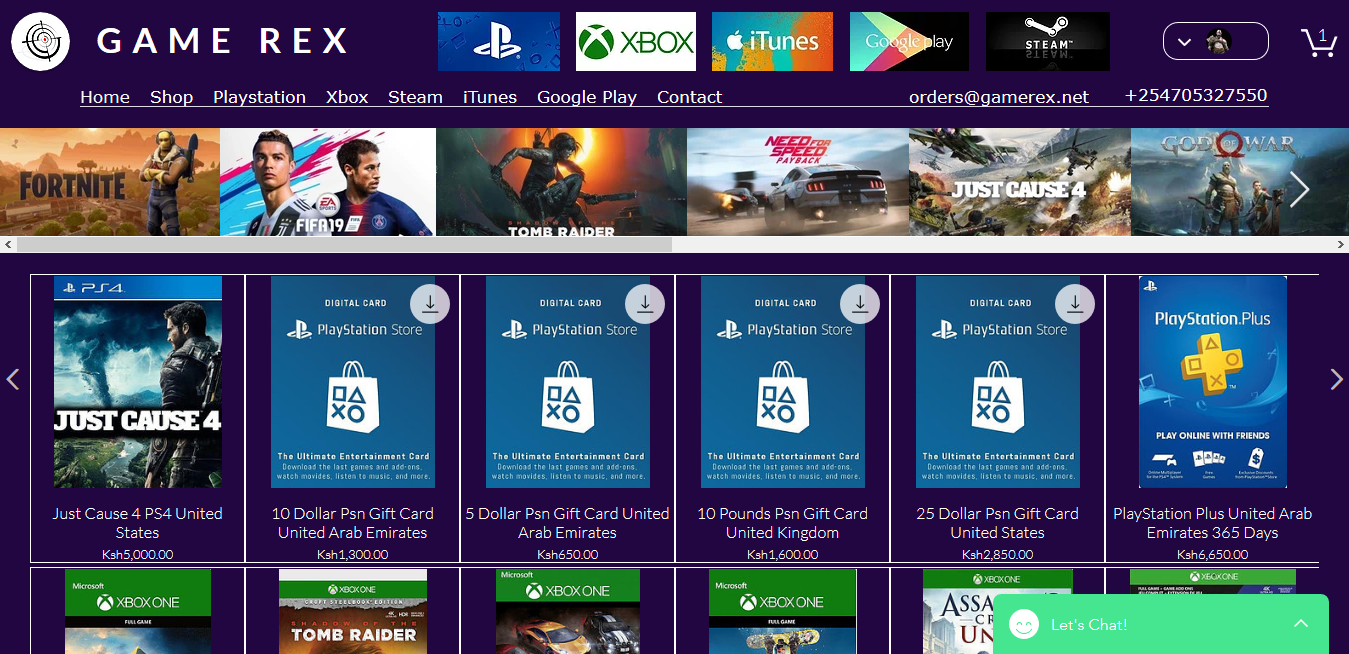Open the Google Play menu item
Viewport: 1349px width, 654px height.
tap(587, 97)
